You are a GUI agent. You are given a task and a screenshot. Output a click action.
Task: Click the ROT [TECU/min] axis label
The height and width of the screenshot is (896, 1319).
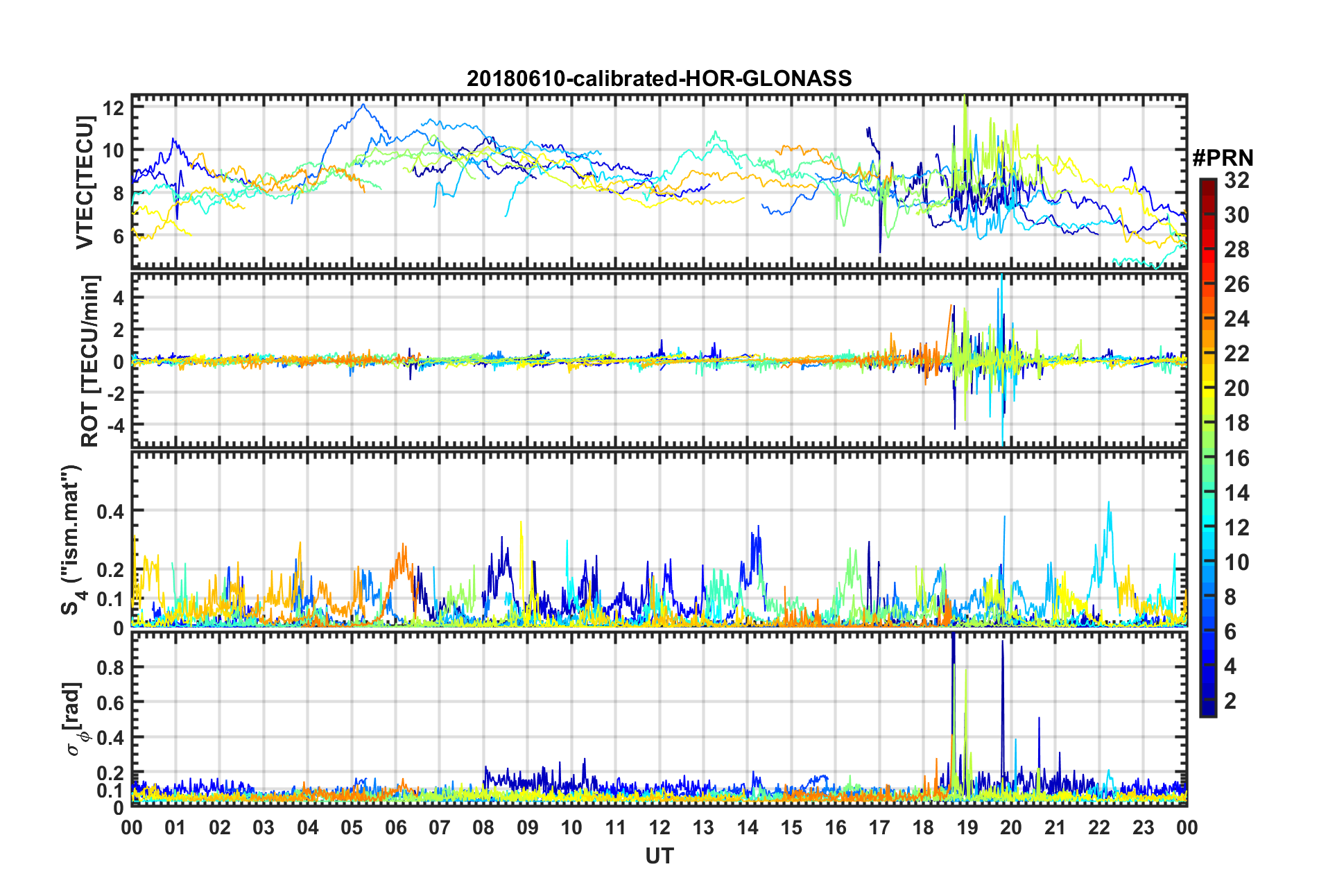point(89,361)
